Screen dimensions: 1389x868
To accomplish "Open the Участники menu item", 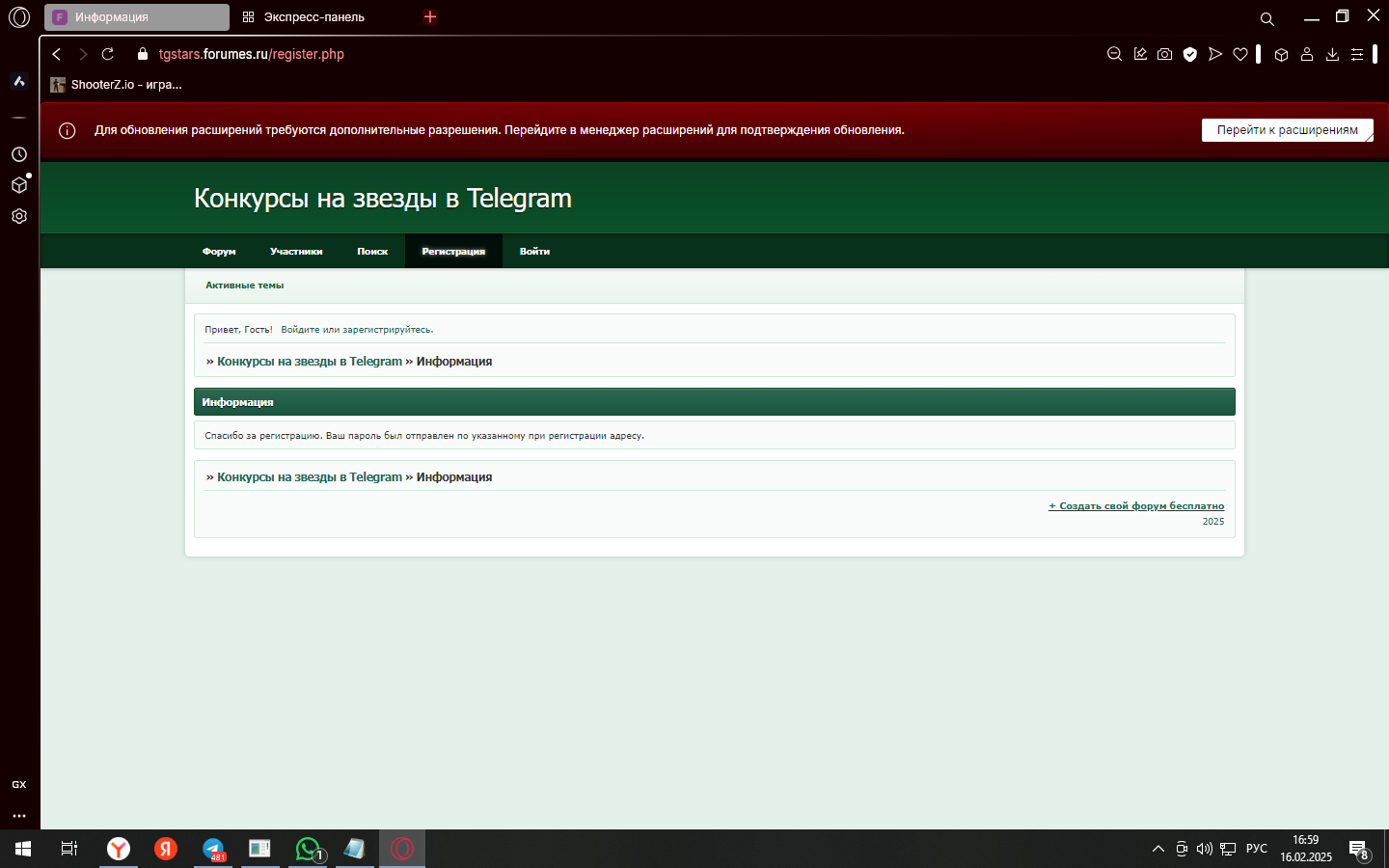I will (x=296, y=251).
